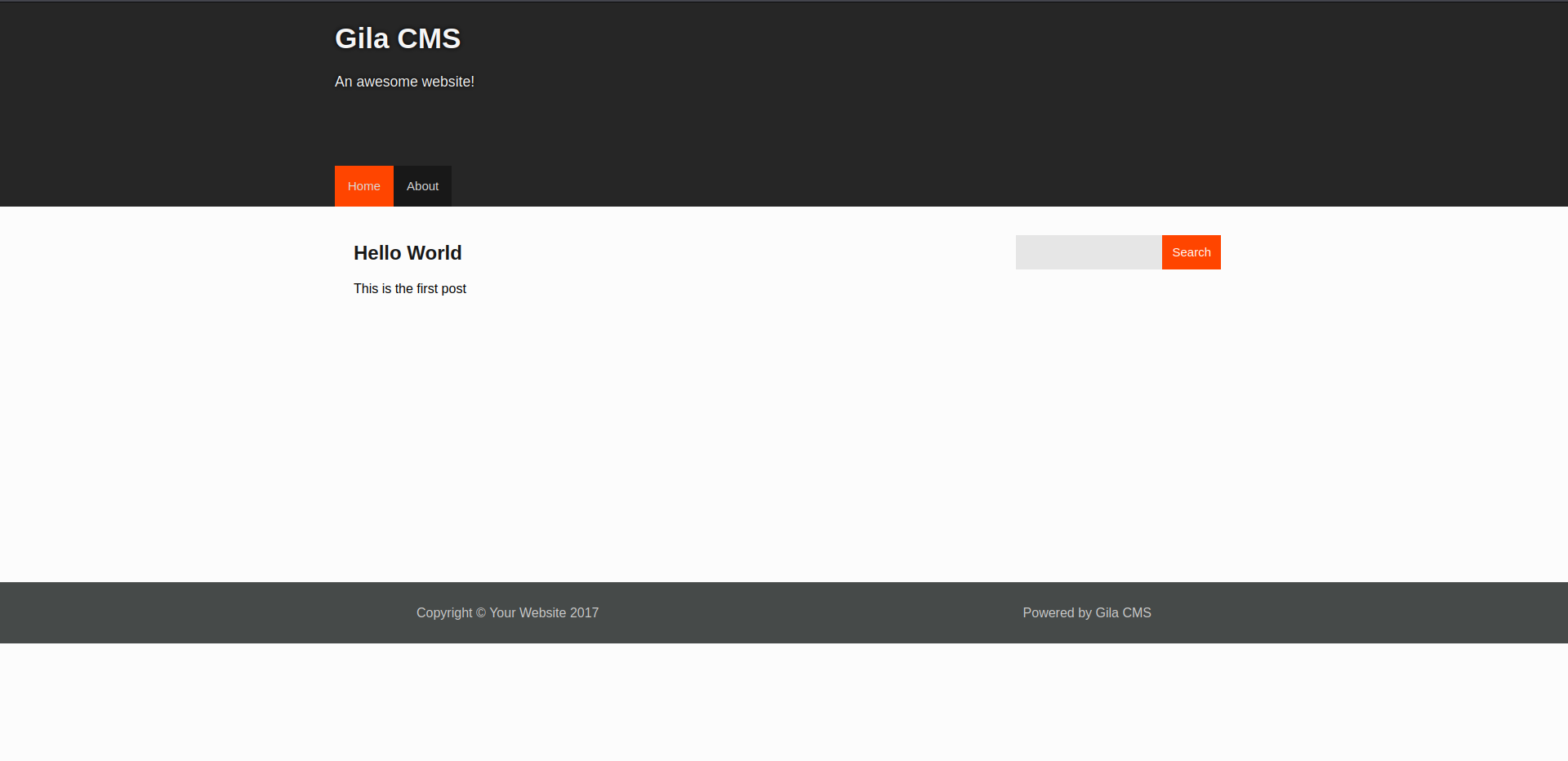
Task: Click the Gila CMS site title
Action: 398,38
